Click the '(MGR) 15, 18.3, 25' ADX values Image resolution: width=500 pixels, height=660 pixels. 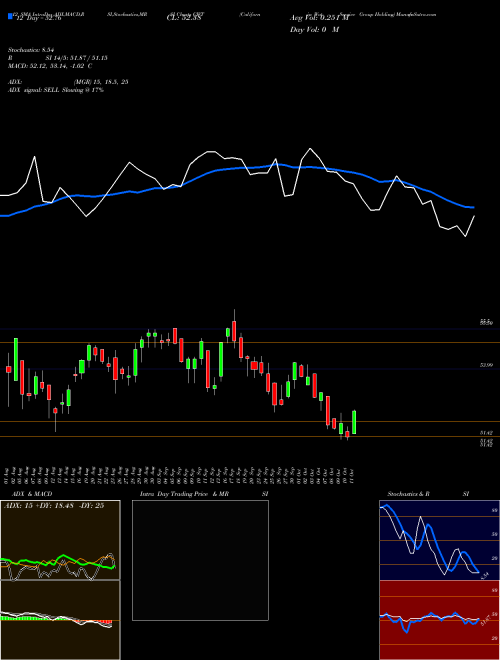click(x=101, y=82)
